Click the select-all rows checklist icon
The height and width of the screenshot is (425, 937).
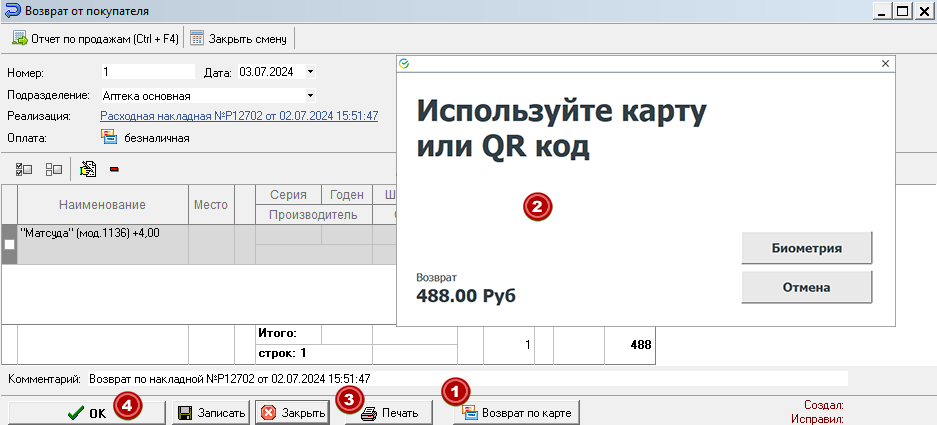[x=24, y=170]
